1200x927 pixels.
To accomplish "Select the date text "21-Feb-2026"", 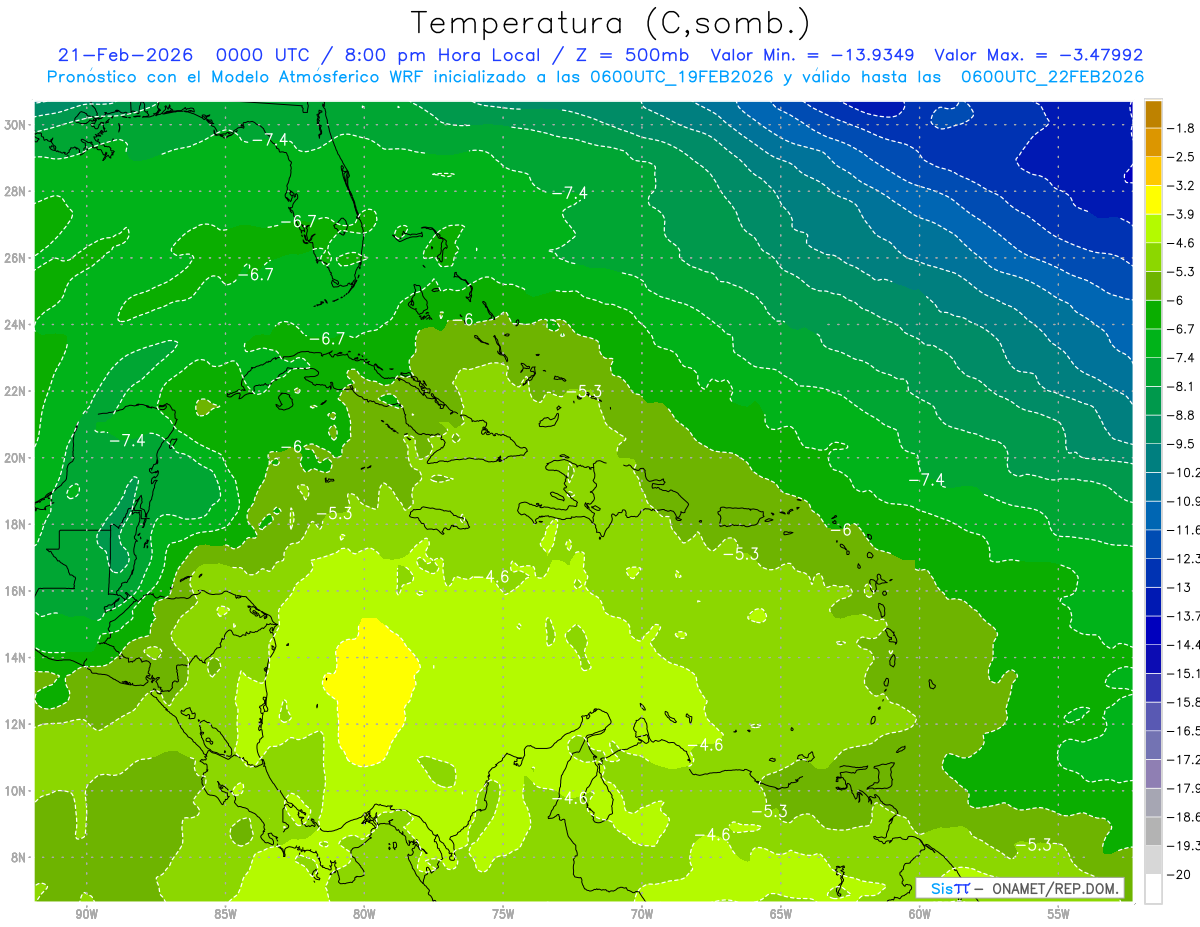I will coord(126,55).
